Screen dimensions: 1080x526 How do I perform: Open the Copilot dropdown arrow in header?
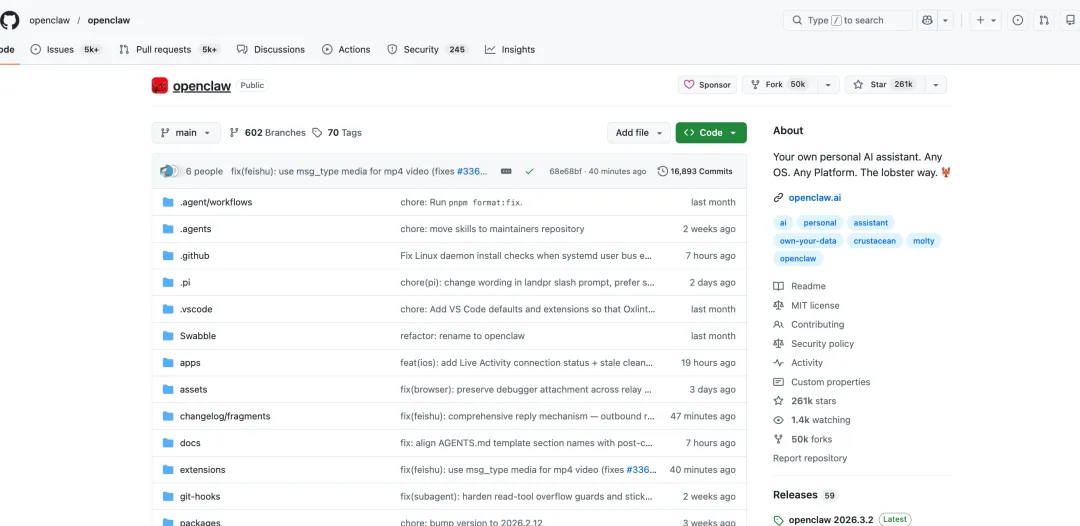pyautogui.click(x=946, y=21)
